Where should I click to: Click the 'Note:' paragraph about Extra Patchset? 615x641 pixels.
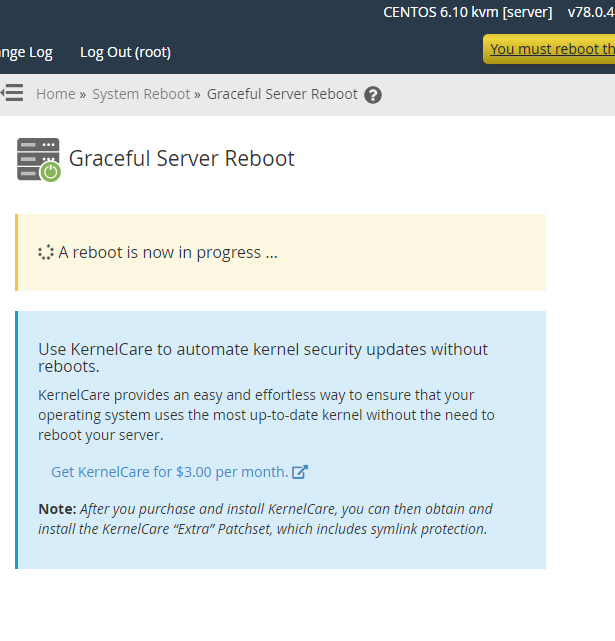tap(265, 519)
